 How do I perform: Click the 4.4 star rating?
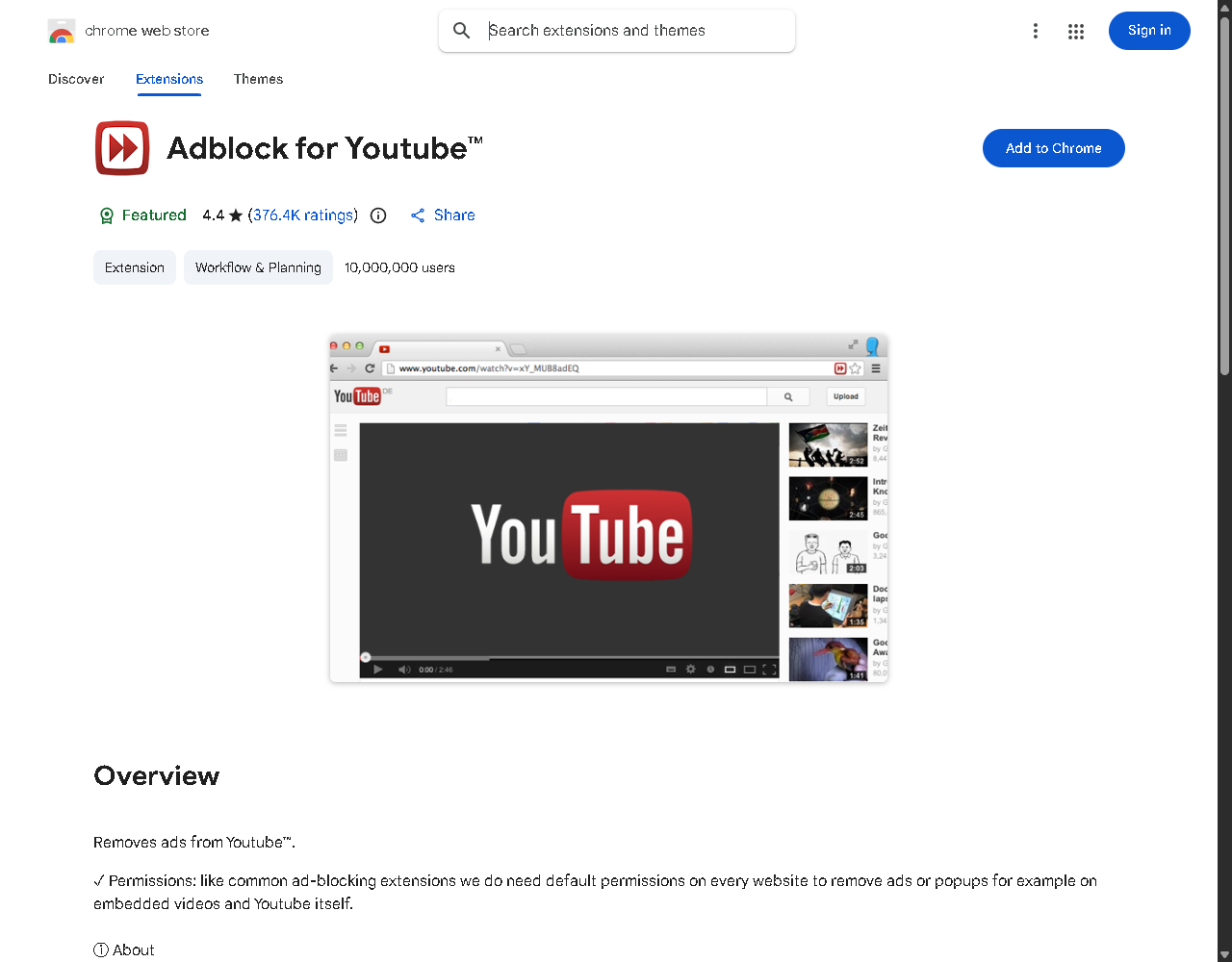(222, 215)
